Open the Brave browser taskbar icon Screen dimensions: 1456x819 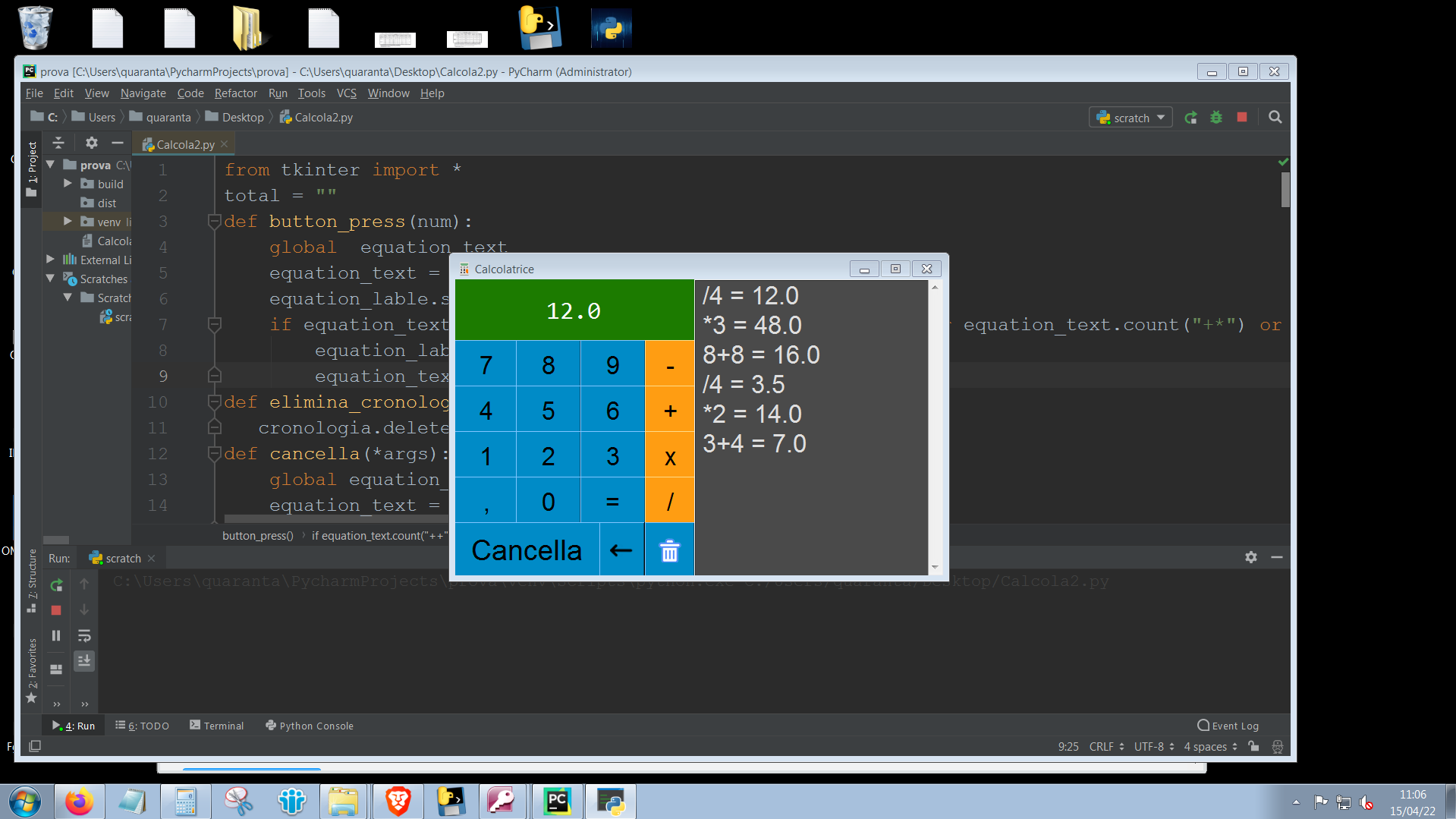(x=398, y=802)
